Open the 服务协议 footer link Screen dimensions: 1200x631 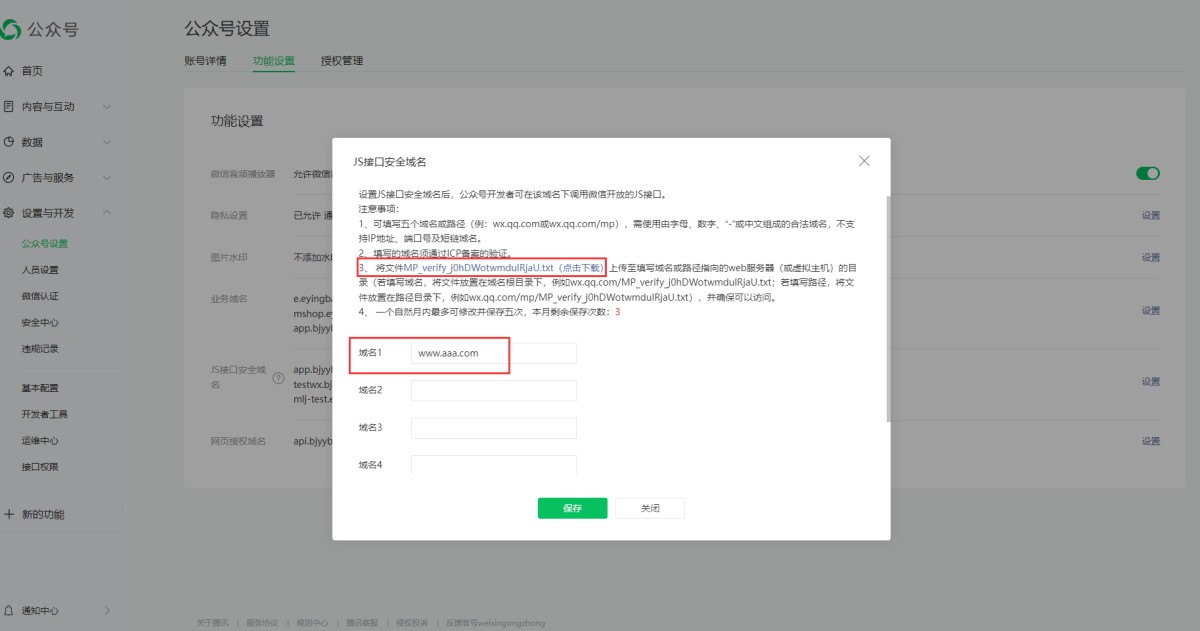click(262, 623)
